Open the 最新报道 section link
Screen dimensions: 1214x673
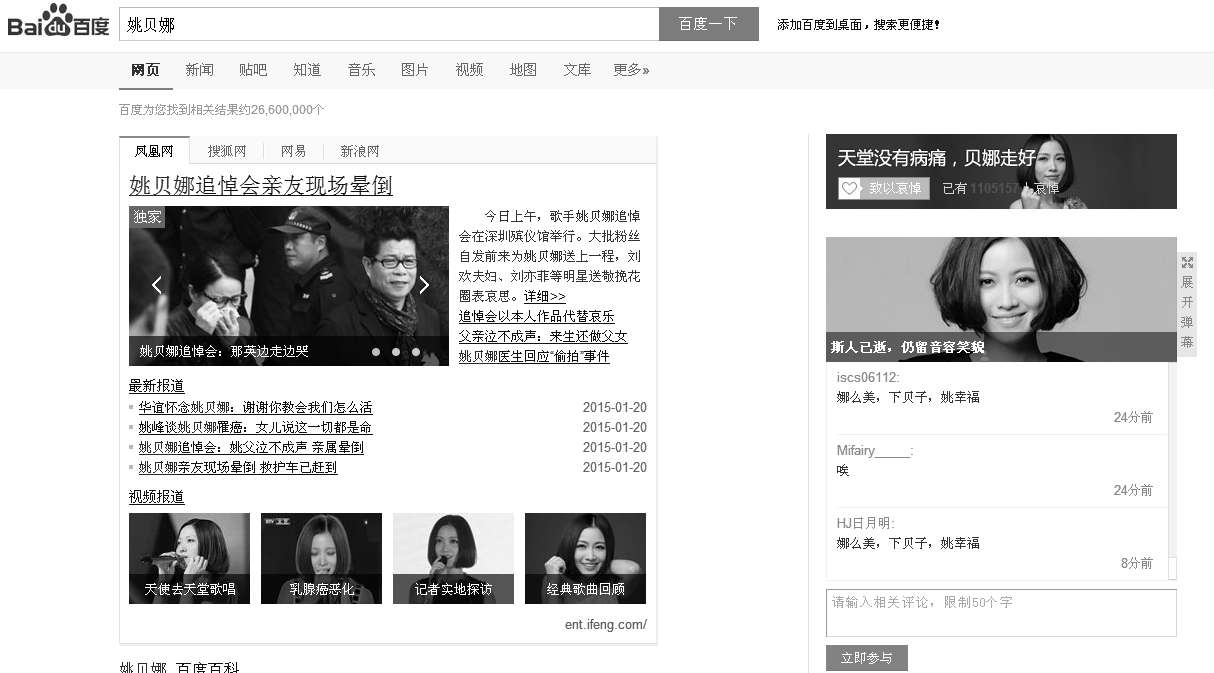156,385
